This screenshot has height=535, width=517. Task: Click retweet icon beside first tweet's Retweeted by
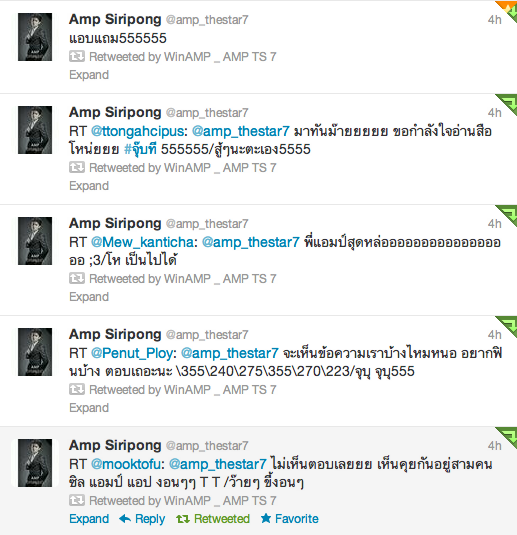click(77, 56)
